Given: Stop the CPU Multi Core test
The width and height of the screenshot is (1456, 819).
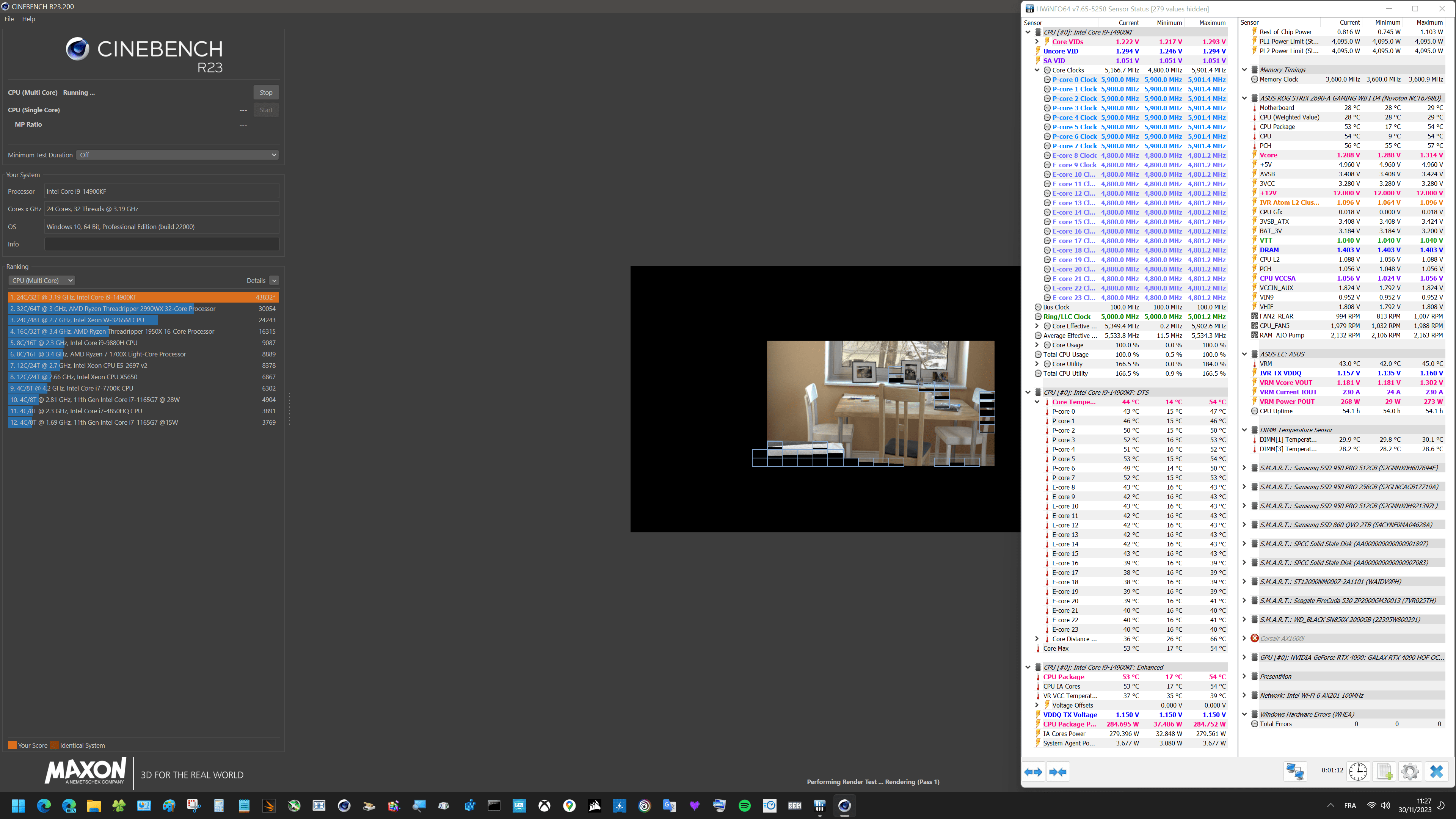Looking at the screenshot, I should [266, 93].
